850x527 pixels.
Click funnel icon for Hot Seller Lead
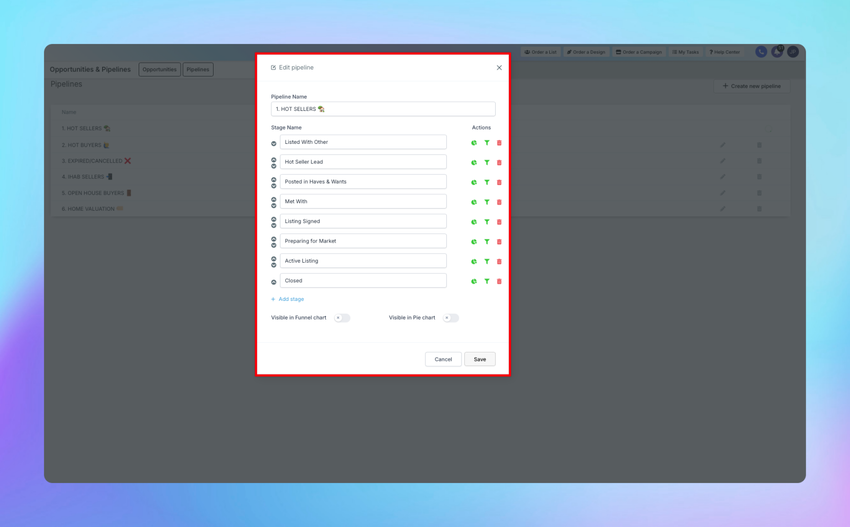click(487, 162)
